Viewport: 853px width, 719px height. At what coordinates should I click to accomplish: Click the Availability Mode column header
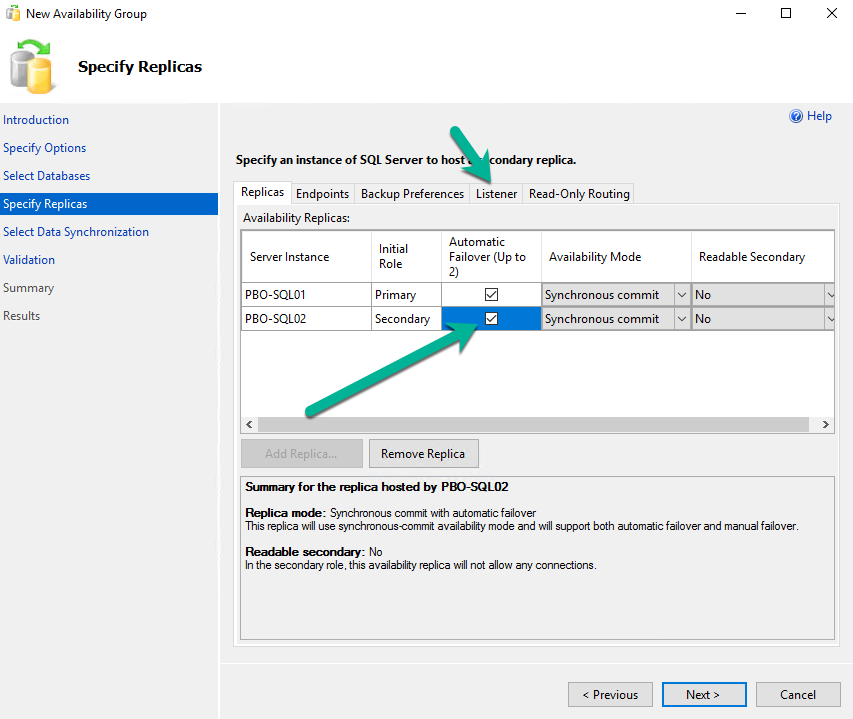[616, 257]
